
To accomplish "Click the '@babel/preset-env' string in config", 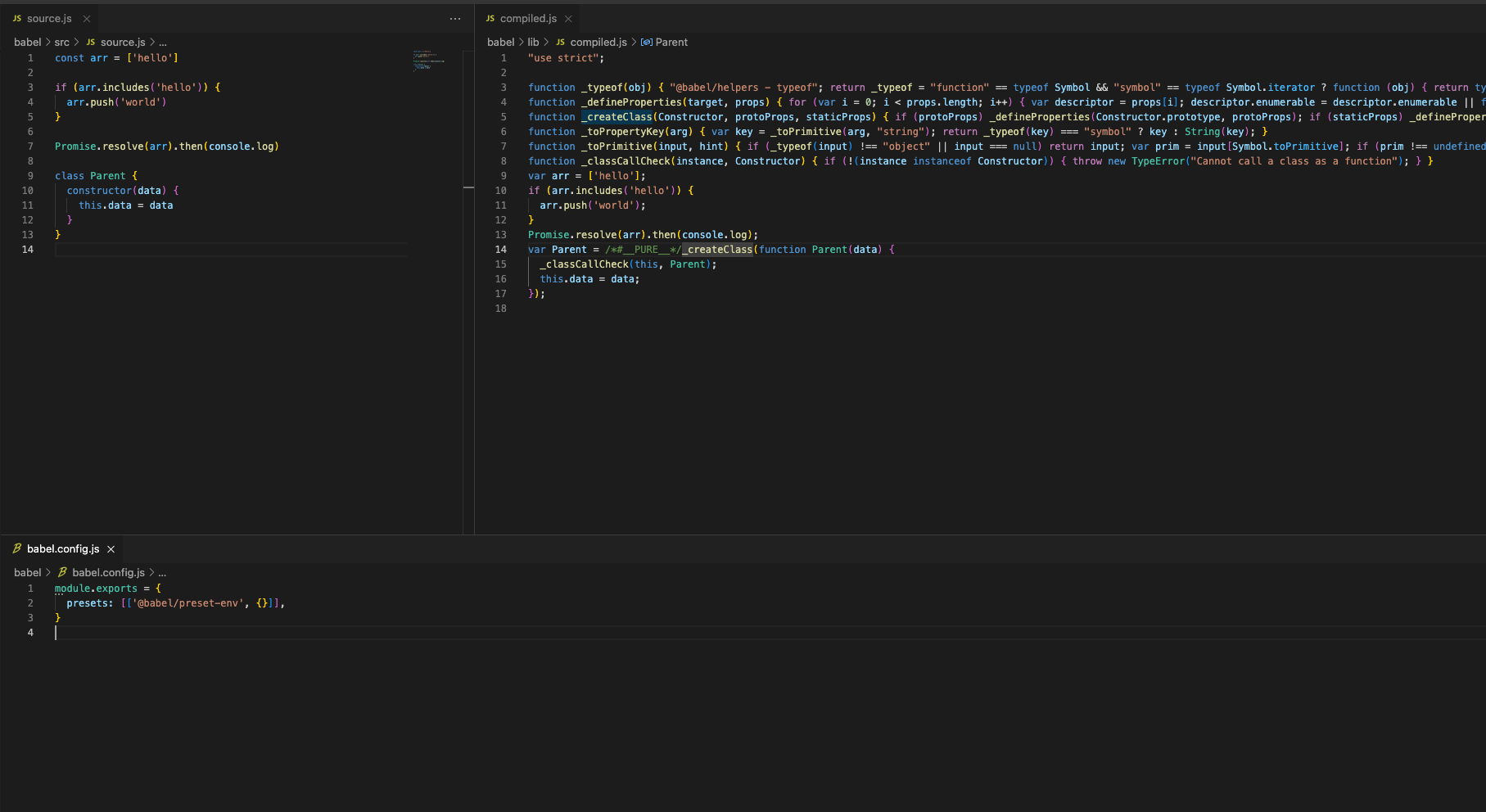I will point(187,603).
